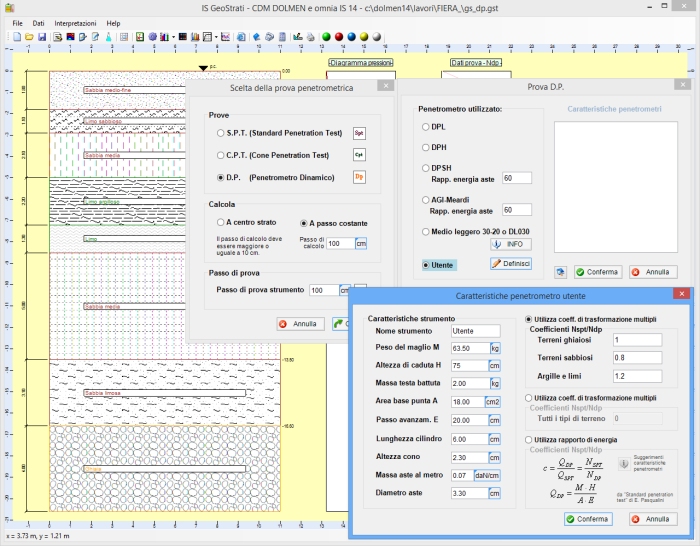The width and height of the screenshot is (700, 546).
Task: Choose the A centro strato option
Action: click(x=221, y=222)
